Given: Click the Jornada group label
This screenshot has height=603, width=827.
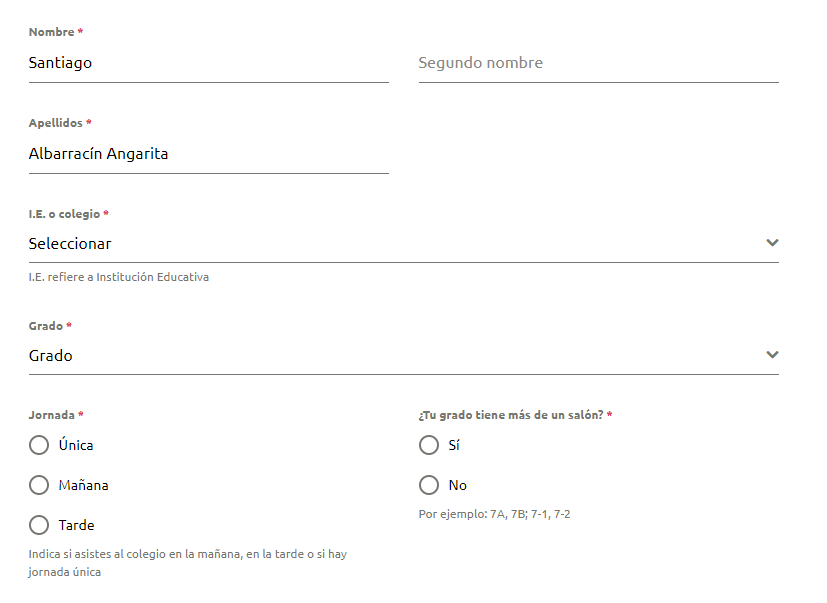Looking at the screenshot, I should tap(52, 414).
